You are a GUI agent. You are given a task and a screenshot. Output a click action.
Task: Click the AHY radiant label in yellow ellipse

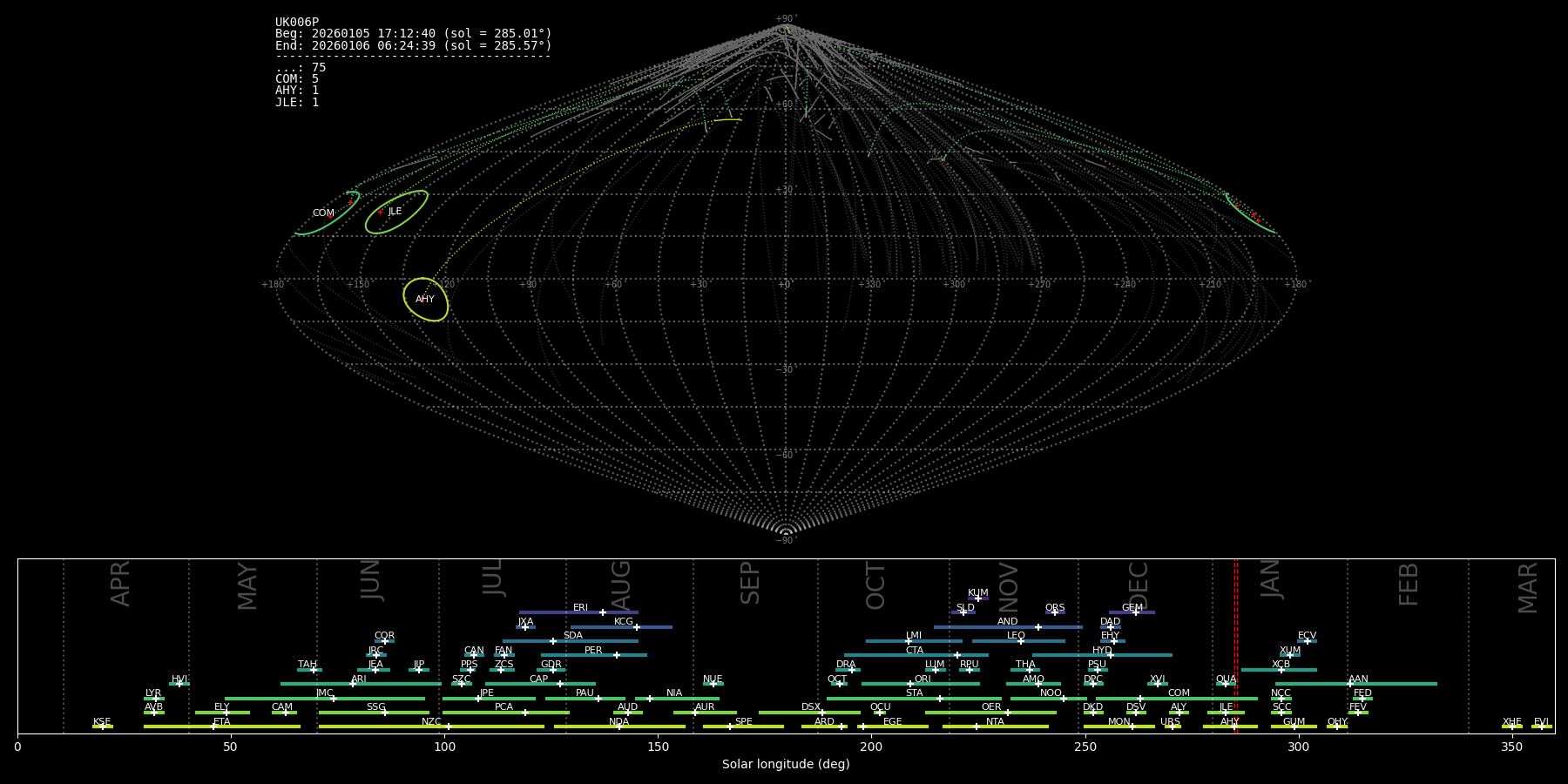point(424,300)
